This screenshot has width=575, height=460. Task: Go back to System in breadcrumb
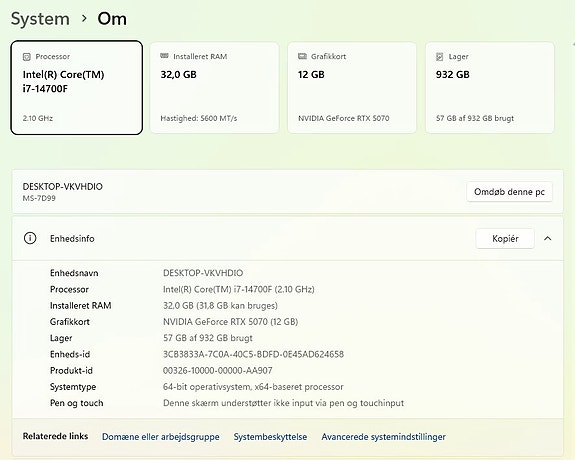click(x=40, y=19)
